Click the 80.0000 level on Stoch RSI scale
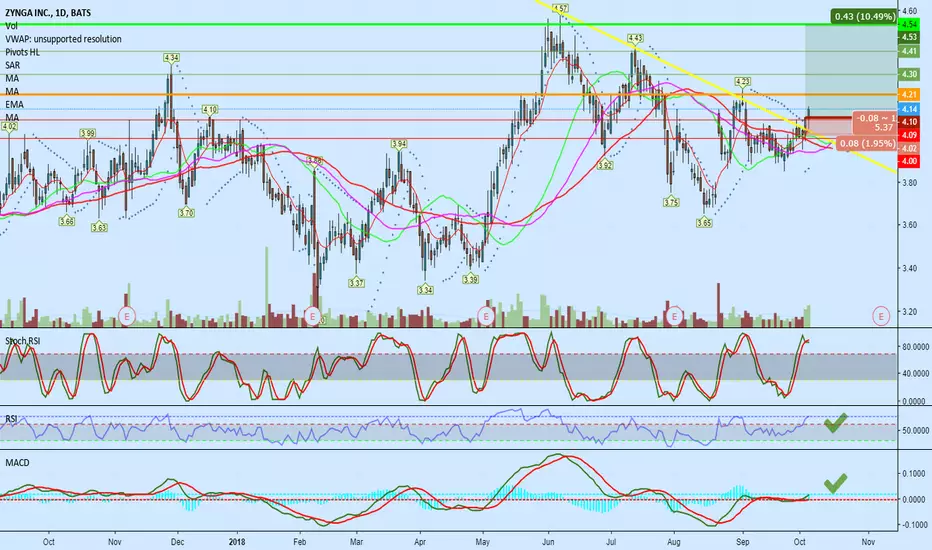Image resolution: width=932 pixels, height=550 pixels. click(915, 346)
